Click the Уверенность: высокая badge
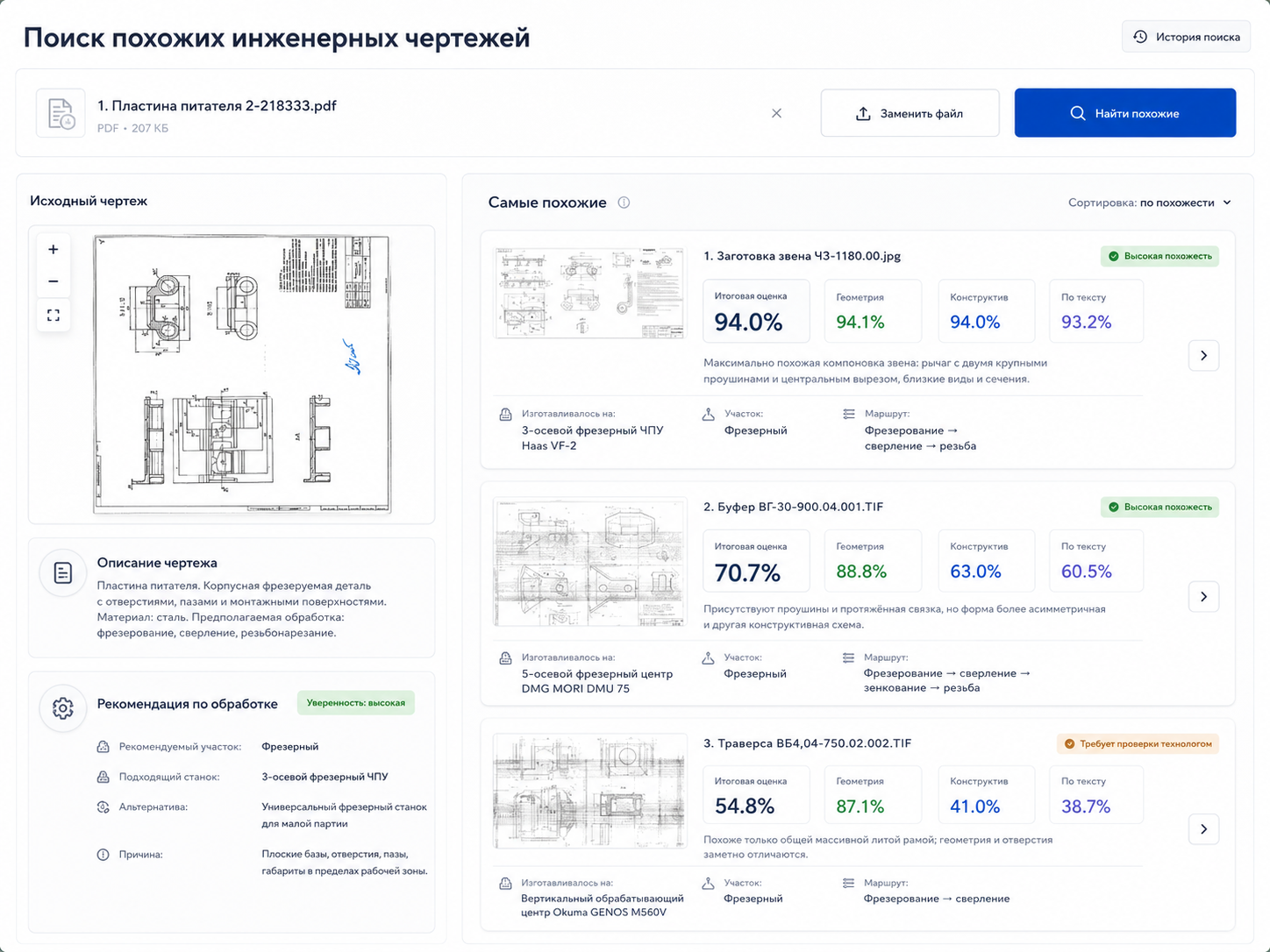 [x=356, y=703]
